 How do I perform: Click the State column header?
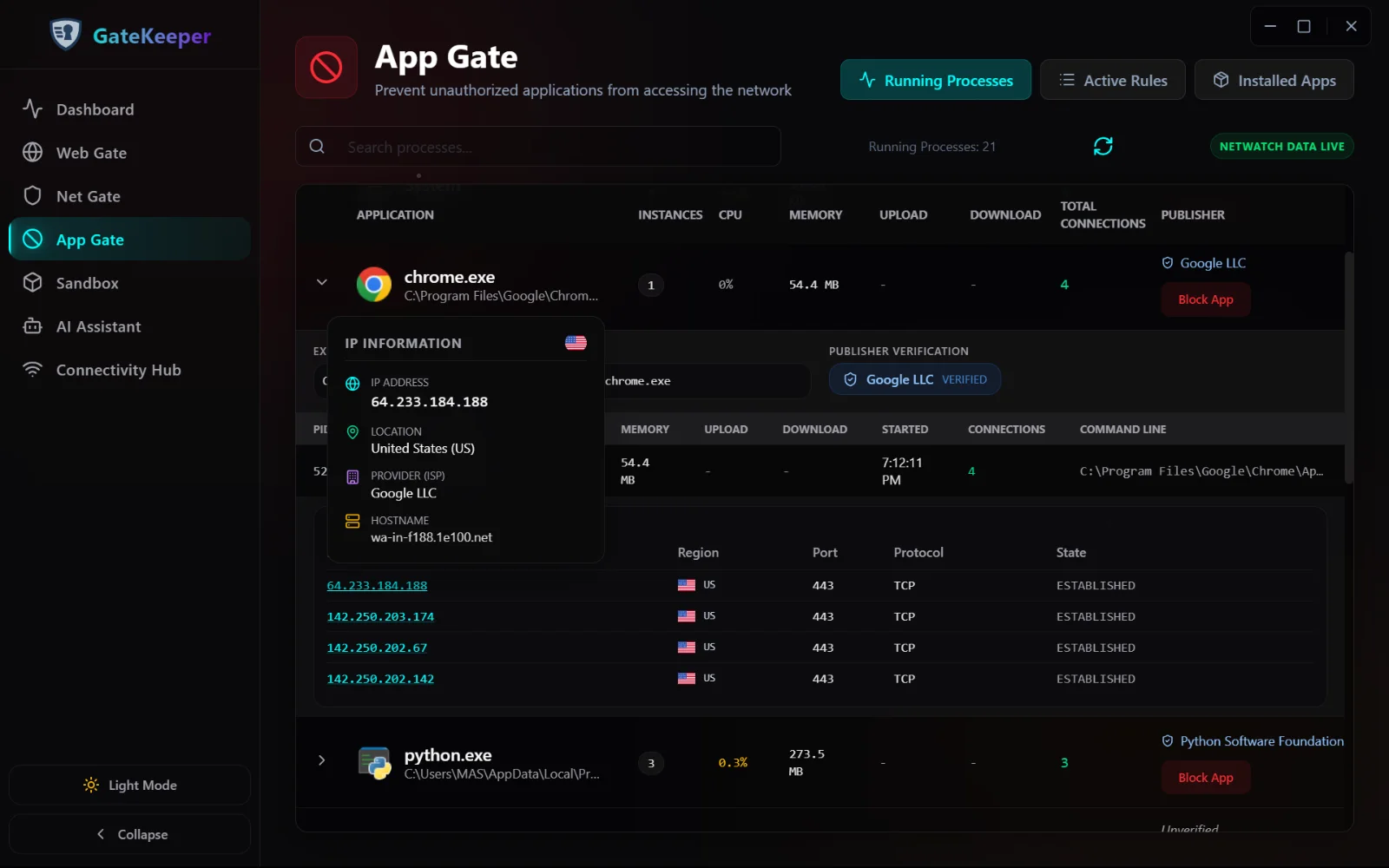click(1071, 552)
